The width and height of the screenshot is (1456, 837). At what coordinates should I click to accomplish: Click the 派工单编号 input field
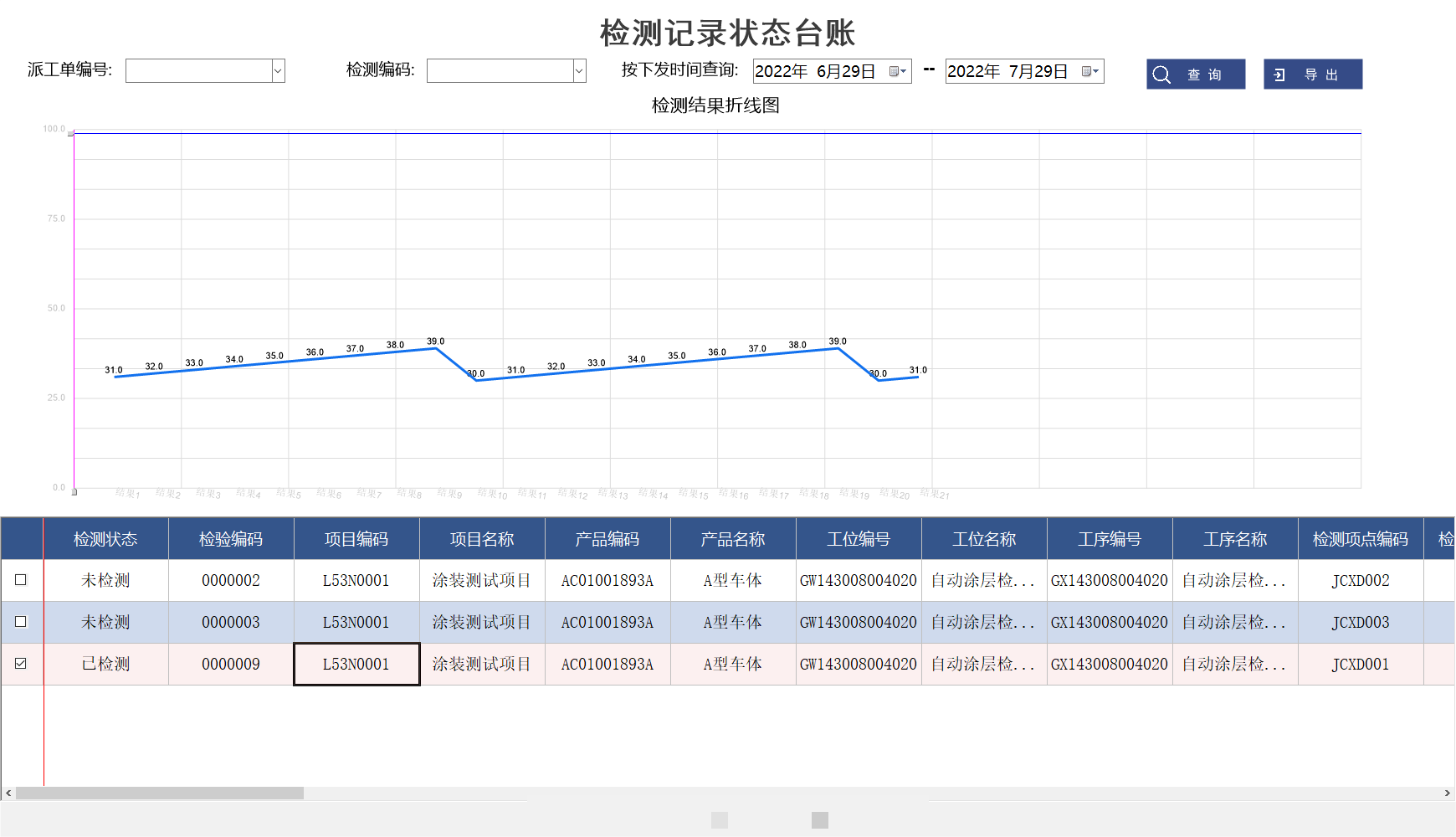click(x=199, y=71)
